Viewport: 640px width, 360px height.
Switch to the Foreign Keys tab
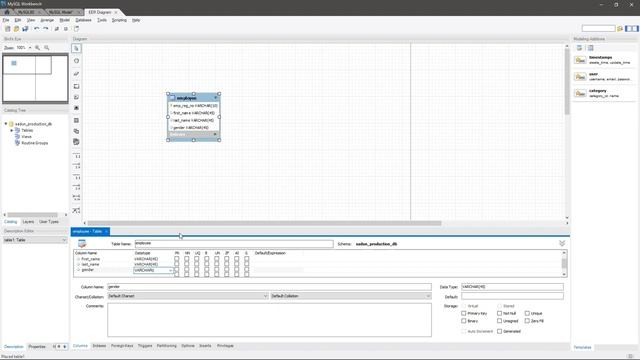coord(122,346)
